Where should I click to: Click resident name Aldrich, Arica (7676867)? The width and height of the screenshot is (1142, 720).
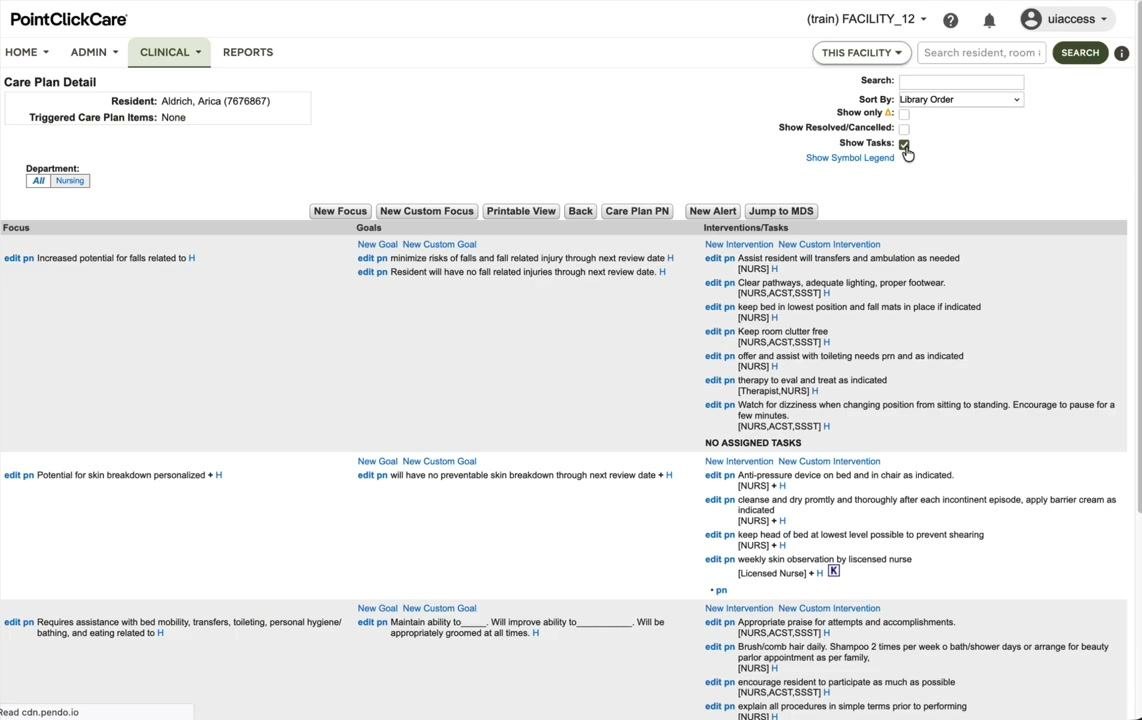[216, 101]
